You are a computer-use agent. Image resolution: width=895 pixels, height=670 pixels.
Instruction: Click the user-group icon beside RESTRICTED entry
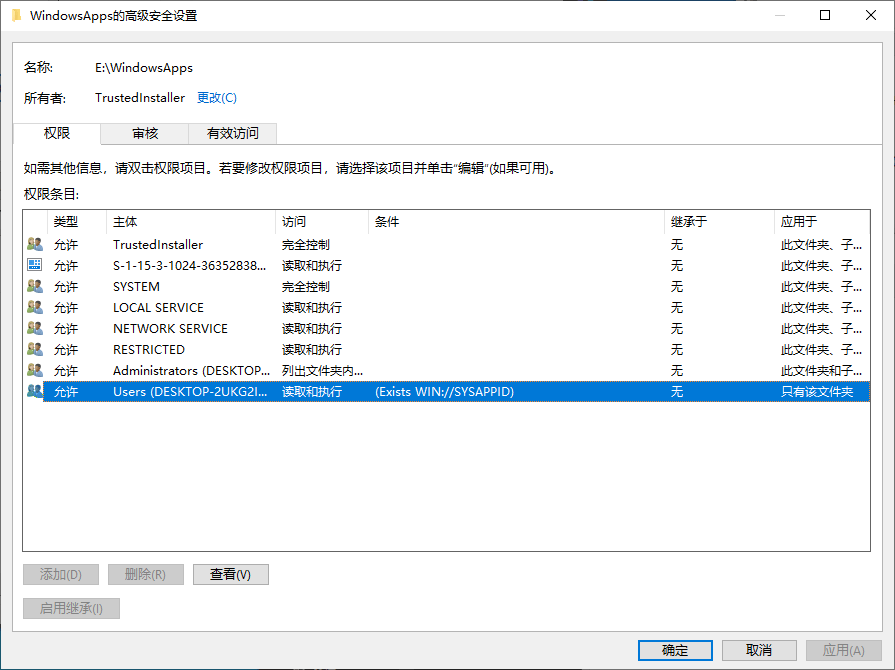coord(35,349)
